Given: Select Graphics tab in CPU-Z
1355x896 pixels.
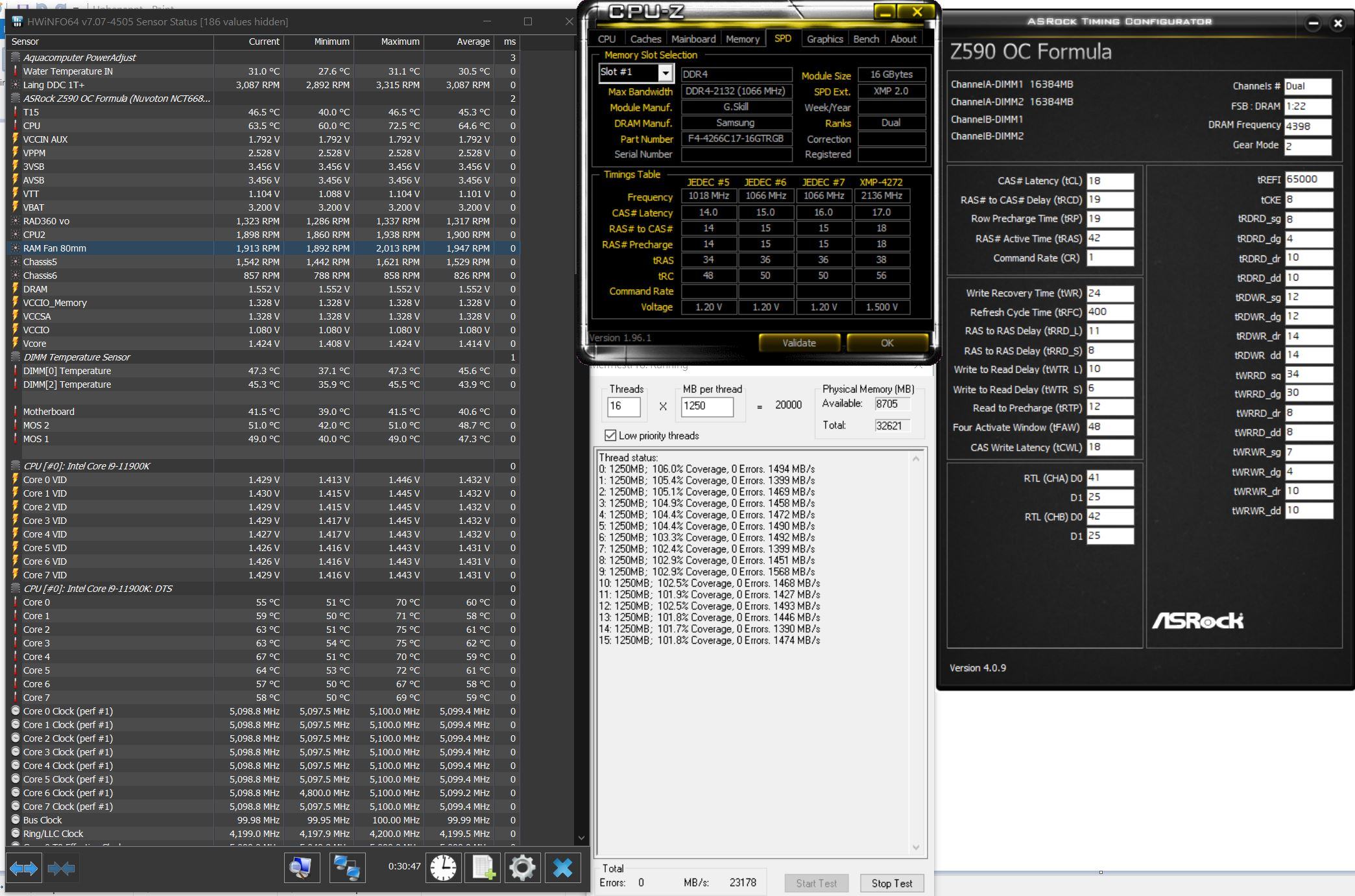Looking at the screenshot, I should click(x=825, y=39).
